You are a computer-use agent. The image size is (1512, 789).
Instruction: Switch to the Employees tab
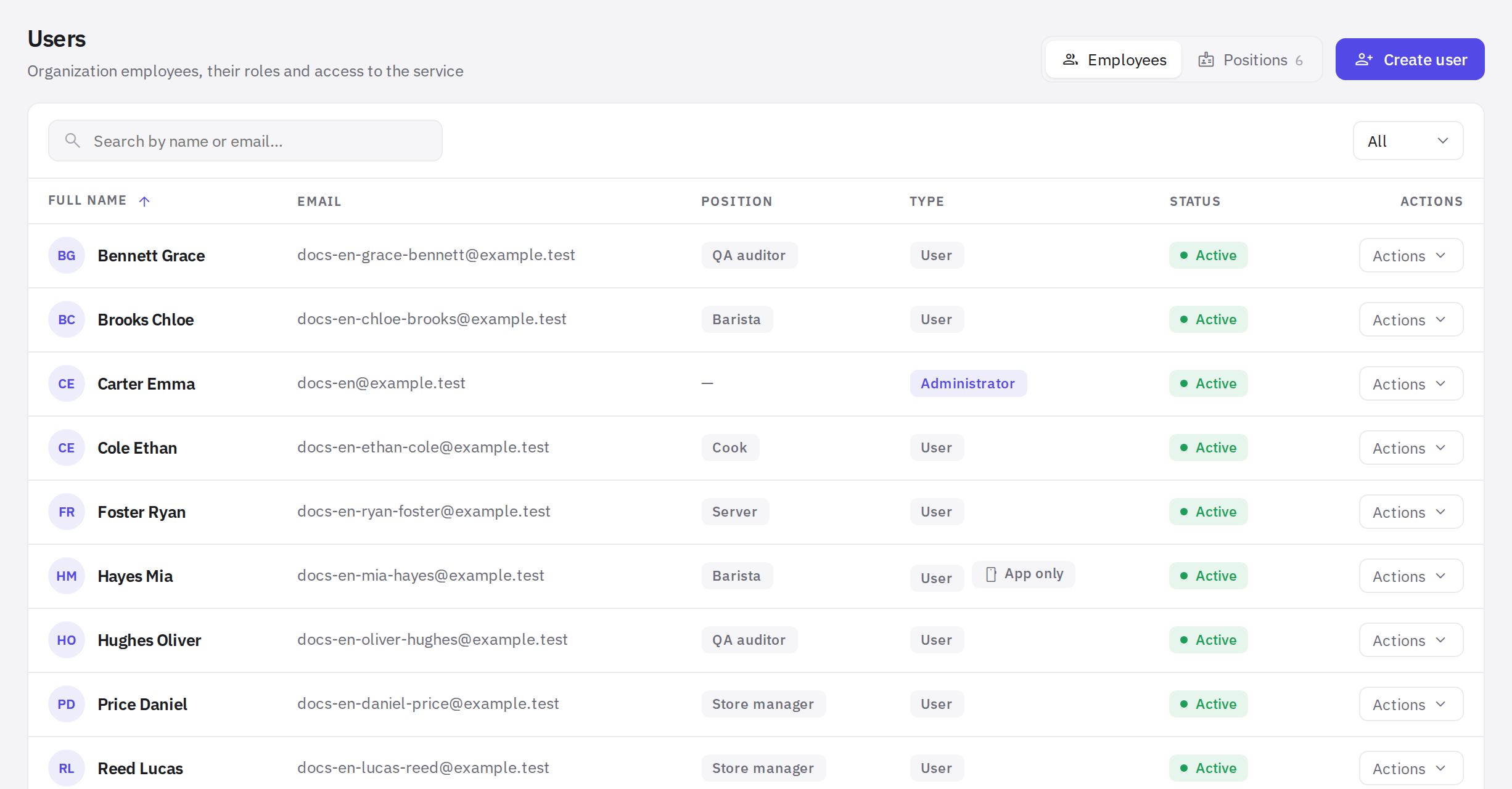(1114, 59)
